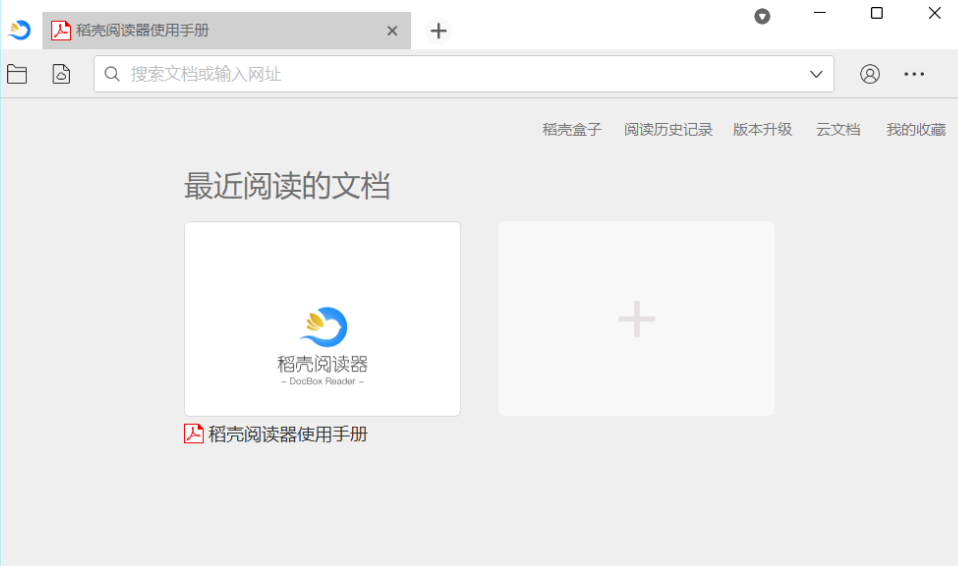Focus the 搜索文档或输入网址 search field
This screenshot has height=566, width=958.
click(x=464, y=74)
